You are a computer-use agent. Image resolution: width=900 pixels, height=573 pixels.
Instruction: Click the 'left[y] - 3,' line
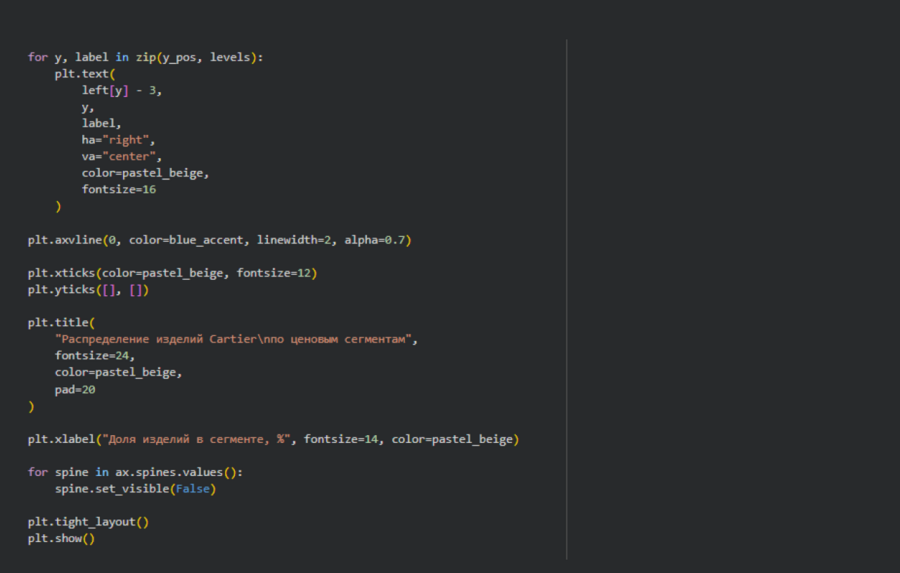122,91
